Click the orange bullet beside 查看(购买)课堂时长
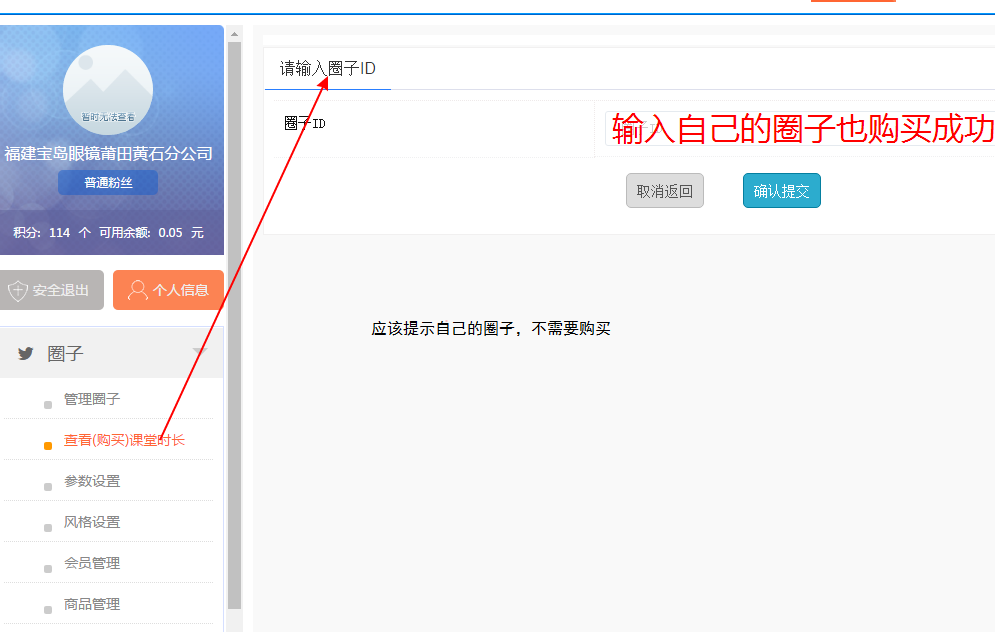The image size is (995, 632). tap(48, 446)
